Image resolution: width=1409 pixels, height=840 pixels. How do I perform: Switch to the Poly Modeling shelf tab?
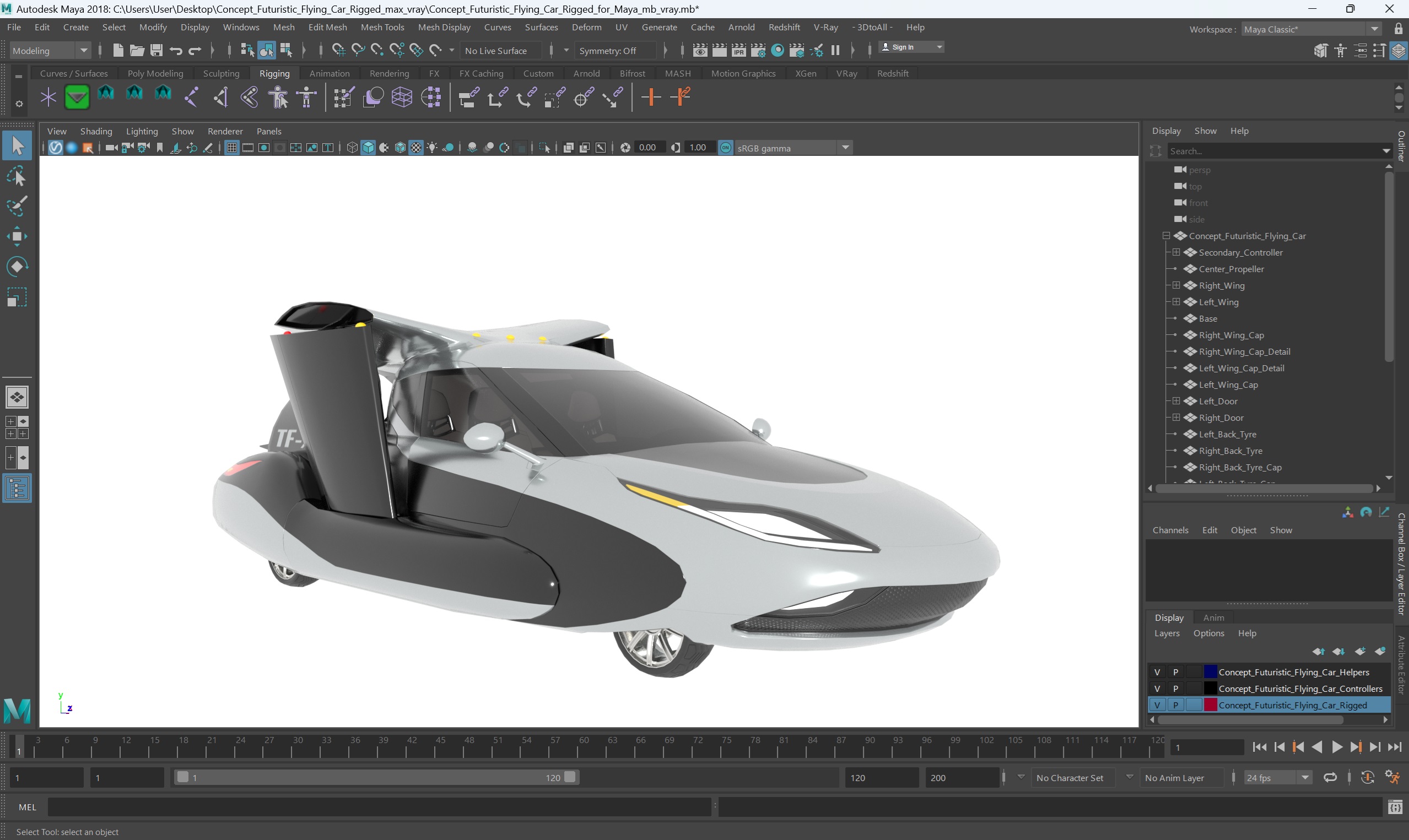pos(155,74)
